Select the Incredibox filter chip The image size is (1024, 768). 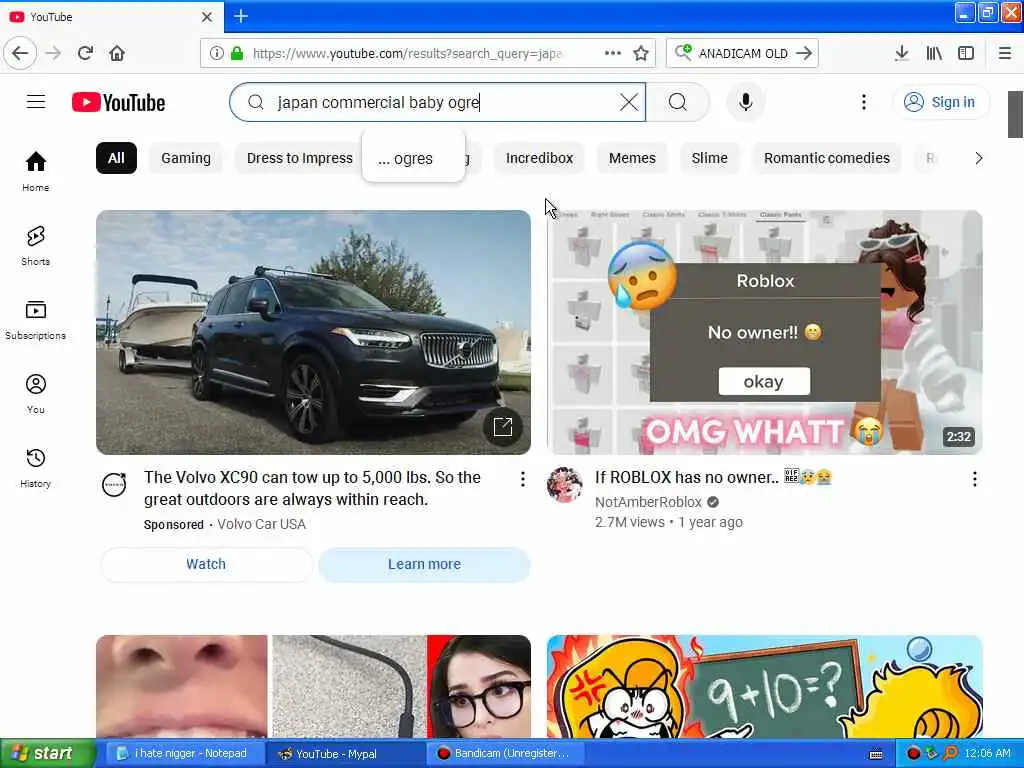[x=539, y=158]
